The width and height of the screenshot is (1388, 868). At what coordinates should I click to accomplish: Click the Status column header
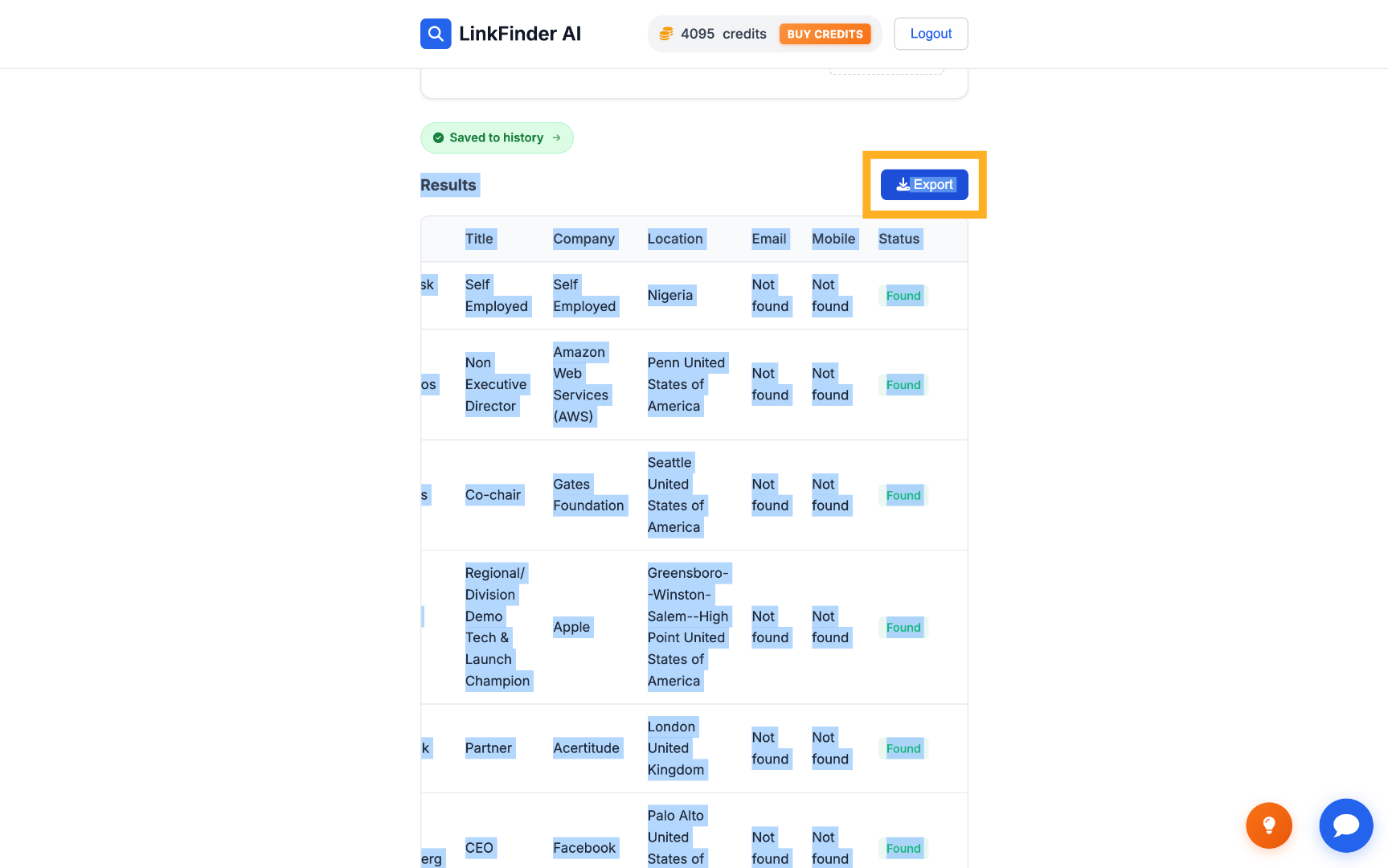[x=899, y=239]
